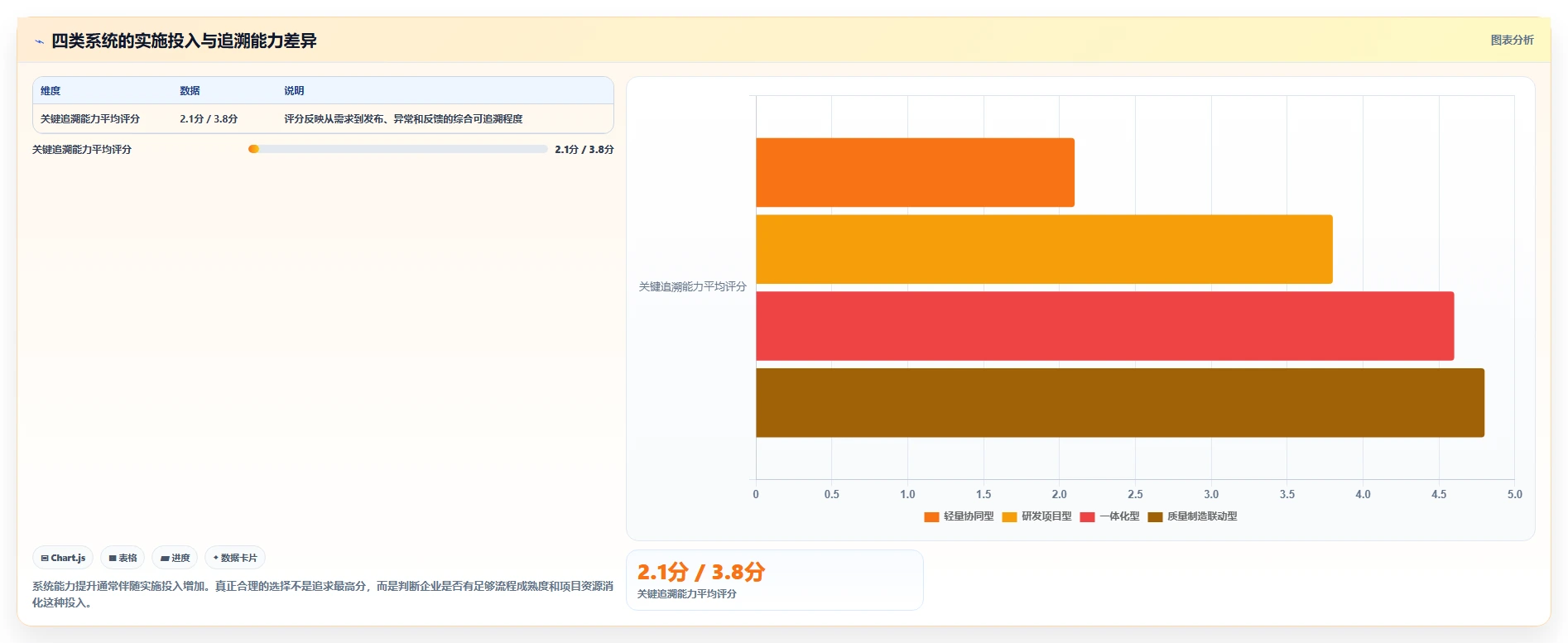
Task: Toggle 质量制造联动型 legend item
Action: 1192,516
